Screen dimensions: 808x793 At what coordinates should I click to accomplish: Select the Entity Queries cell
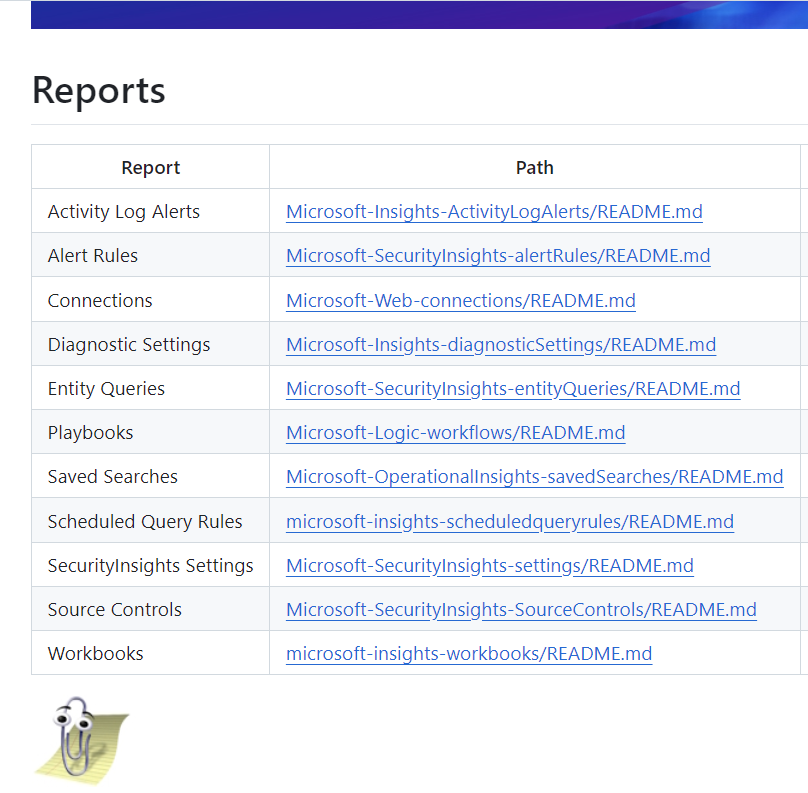click(150, 387)
